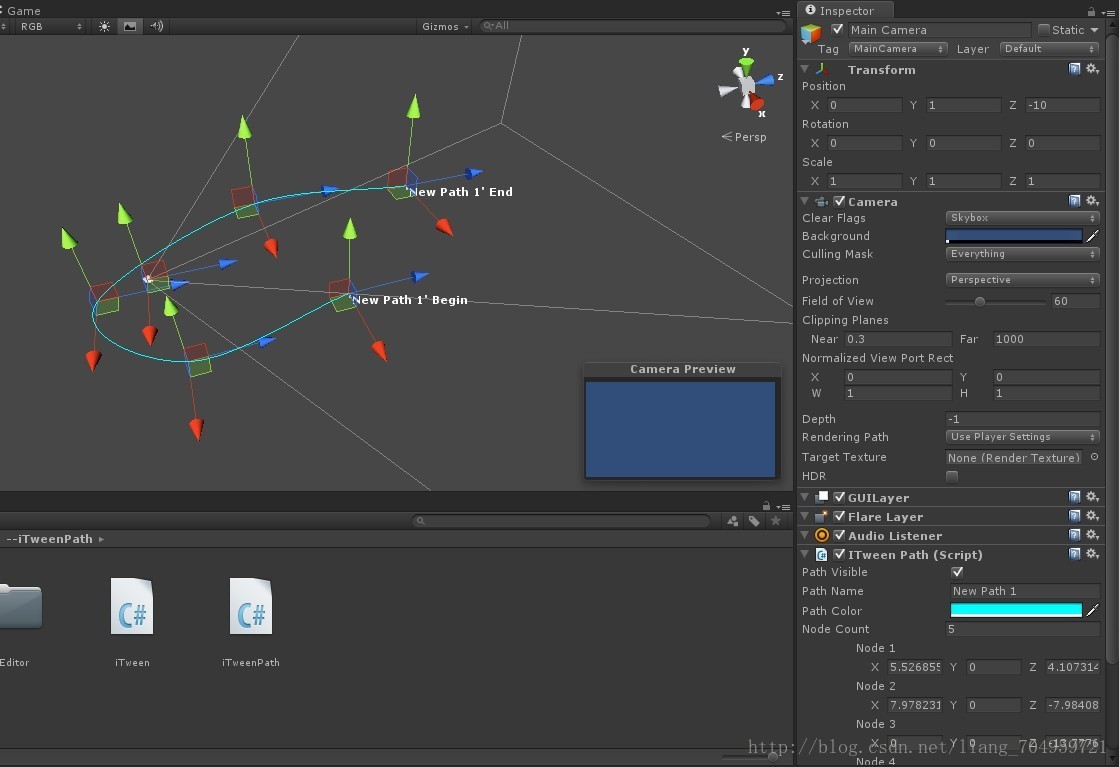1119x767 pixels.
Task: Toggle the Static checkbox
Action: (x=1044, y=30)
